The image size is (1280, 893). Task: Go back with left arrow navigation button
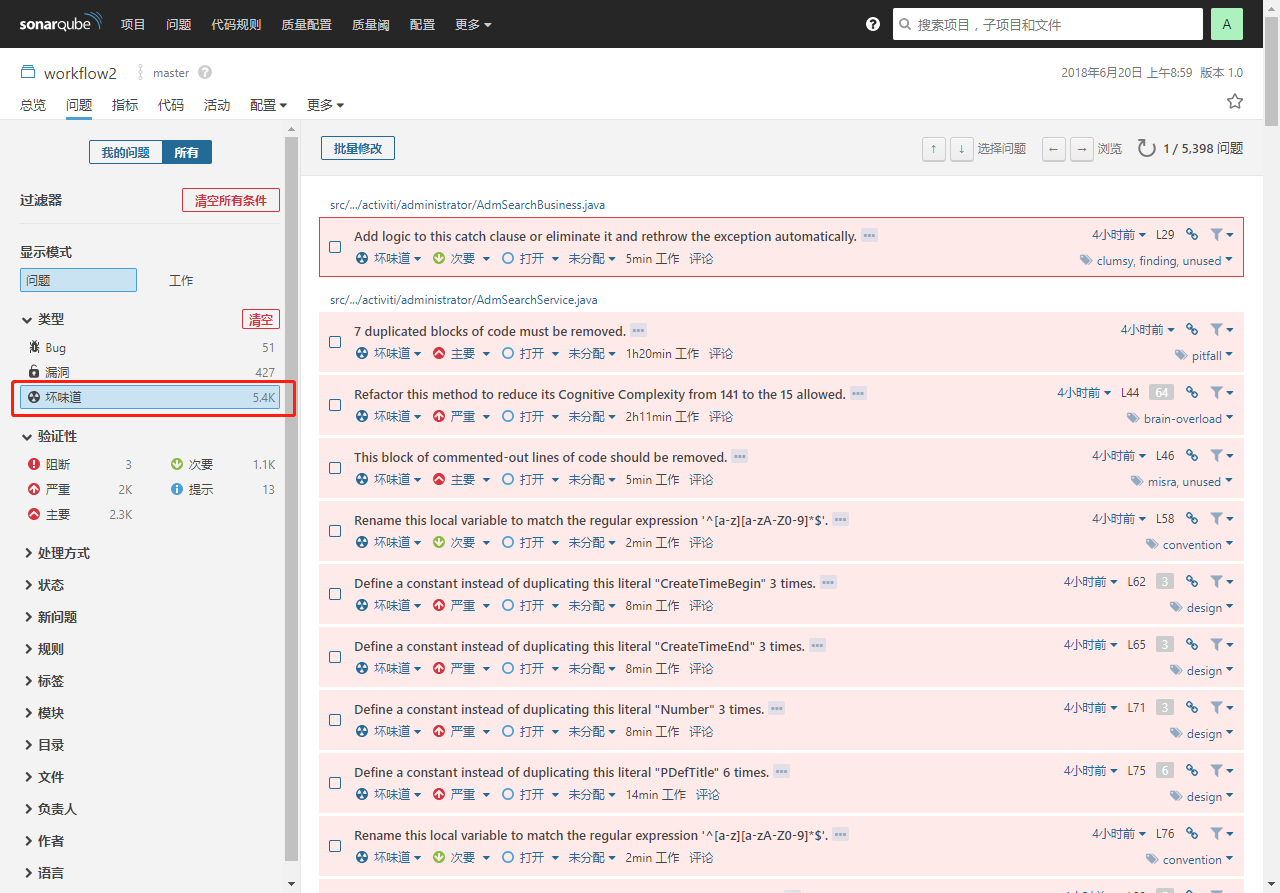coord(1054,149)
